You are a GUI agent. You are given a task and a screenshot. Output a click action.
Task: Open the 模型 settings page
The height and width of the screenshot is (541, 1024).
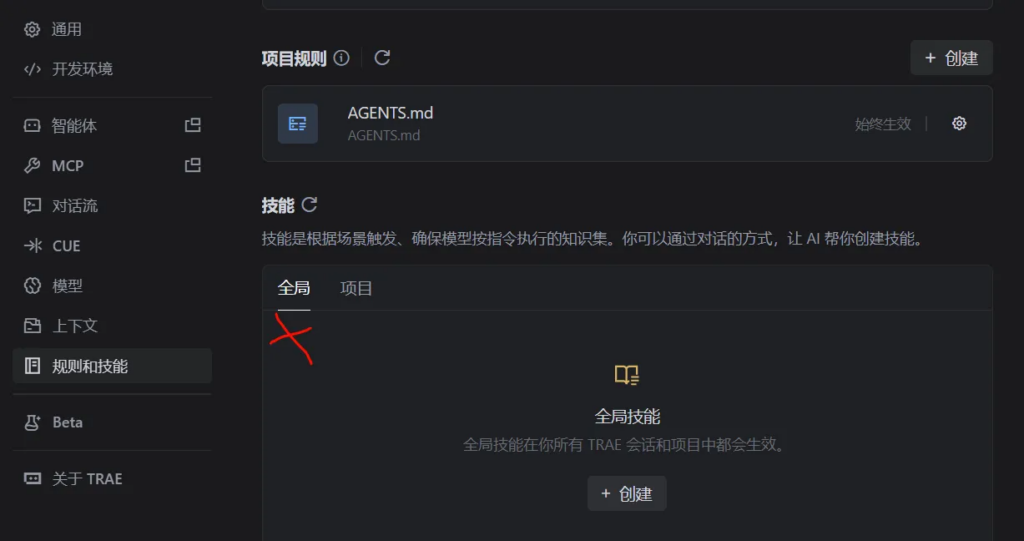112,286
